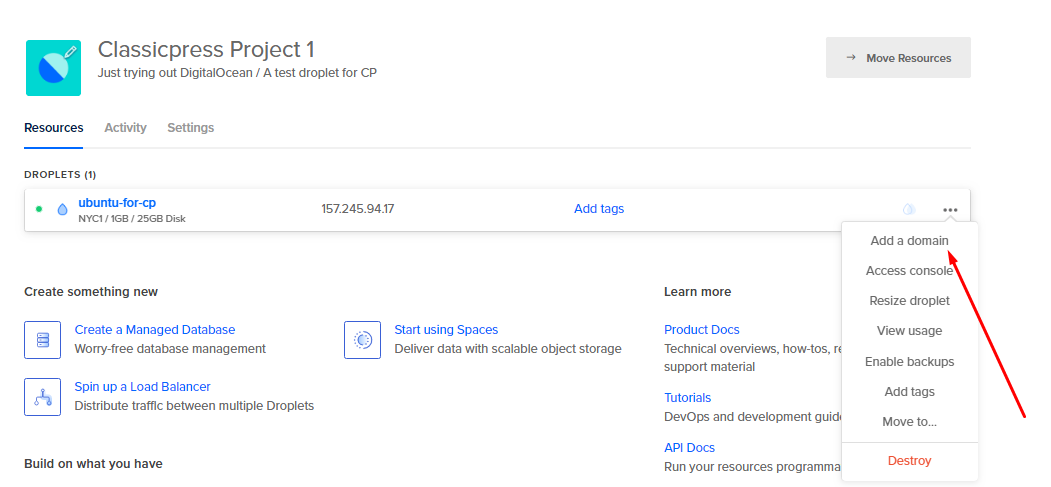Switch to the Settings tab
Image resolution: width=1051 pixels, height=487 pixels.
click(x=191, y=127)
